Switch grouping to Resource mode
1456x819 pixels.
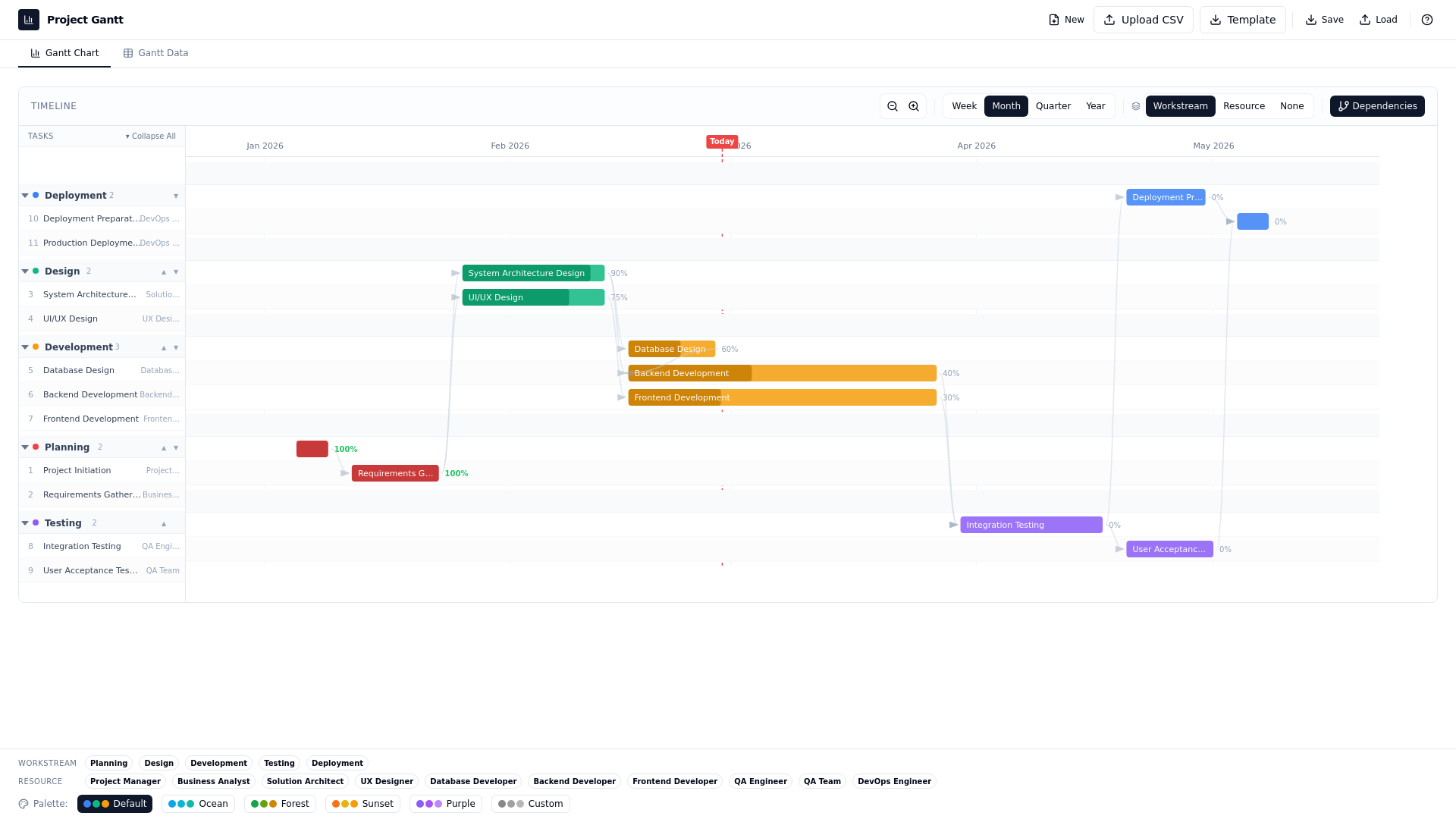(1244, 106)
